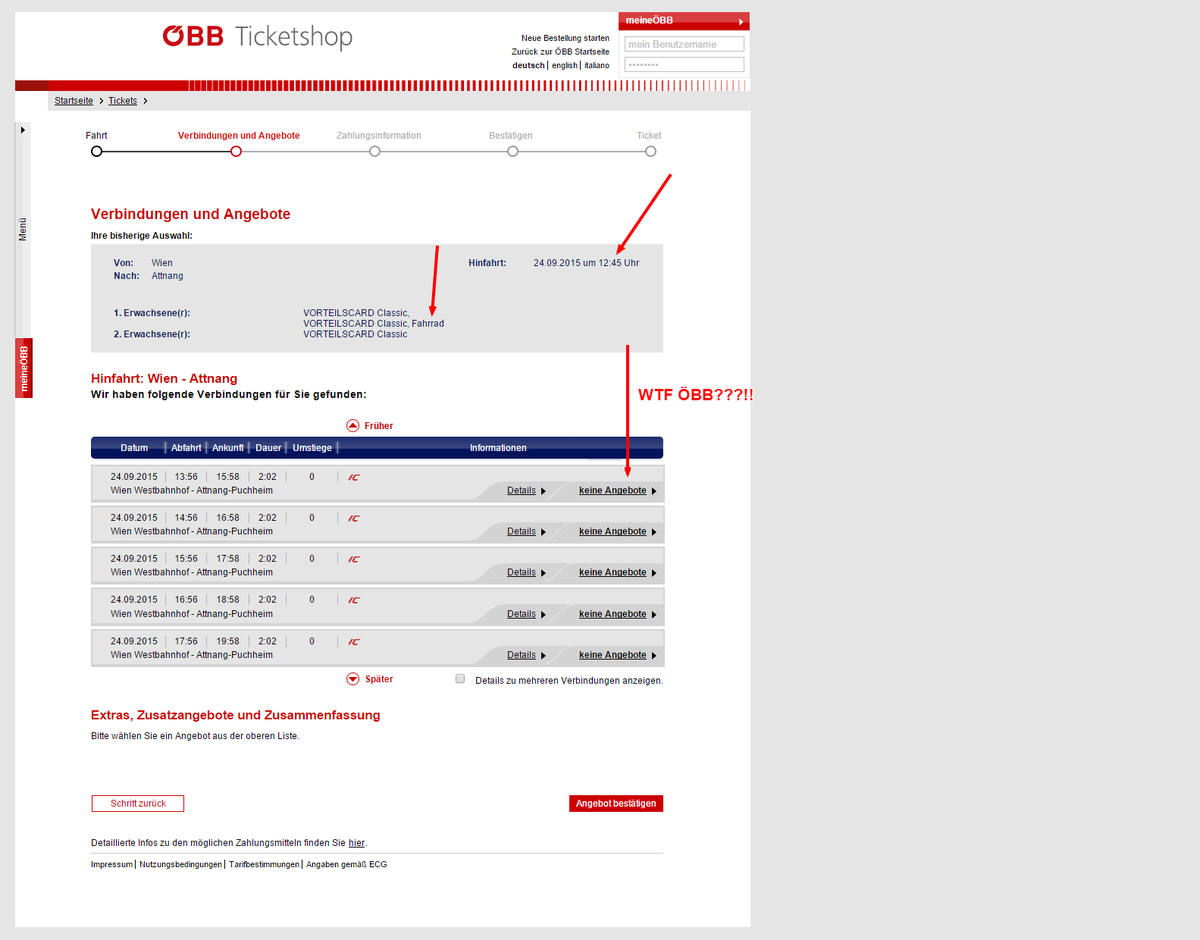Open the Tarifbestimmungen footer link
The width and height of the screenshot is (1200, 940).
tap(264, 864)
